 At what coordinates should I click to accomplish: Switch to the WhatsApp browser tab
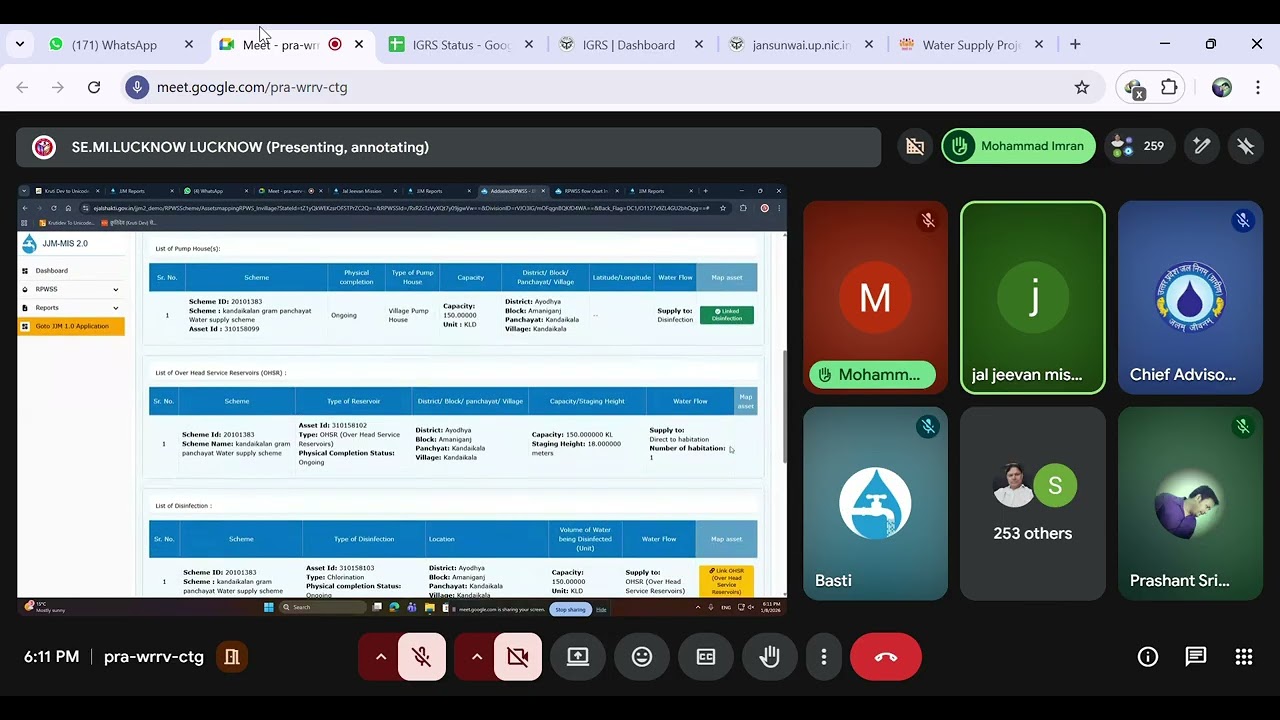click(x=117, y=45)
